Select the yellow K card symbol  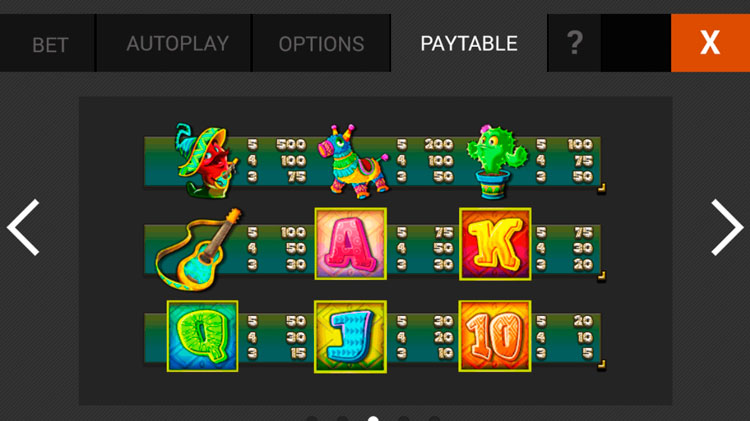tap(495, 244)
